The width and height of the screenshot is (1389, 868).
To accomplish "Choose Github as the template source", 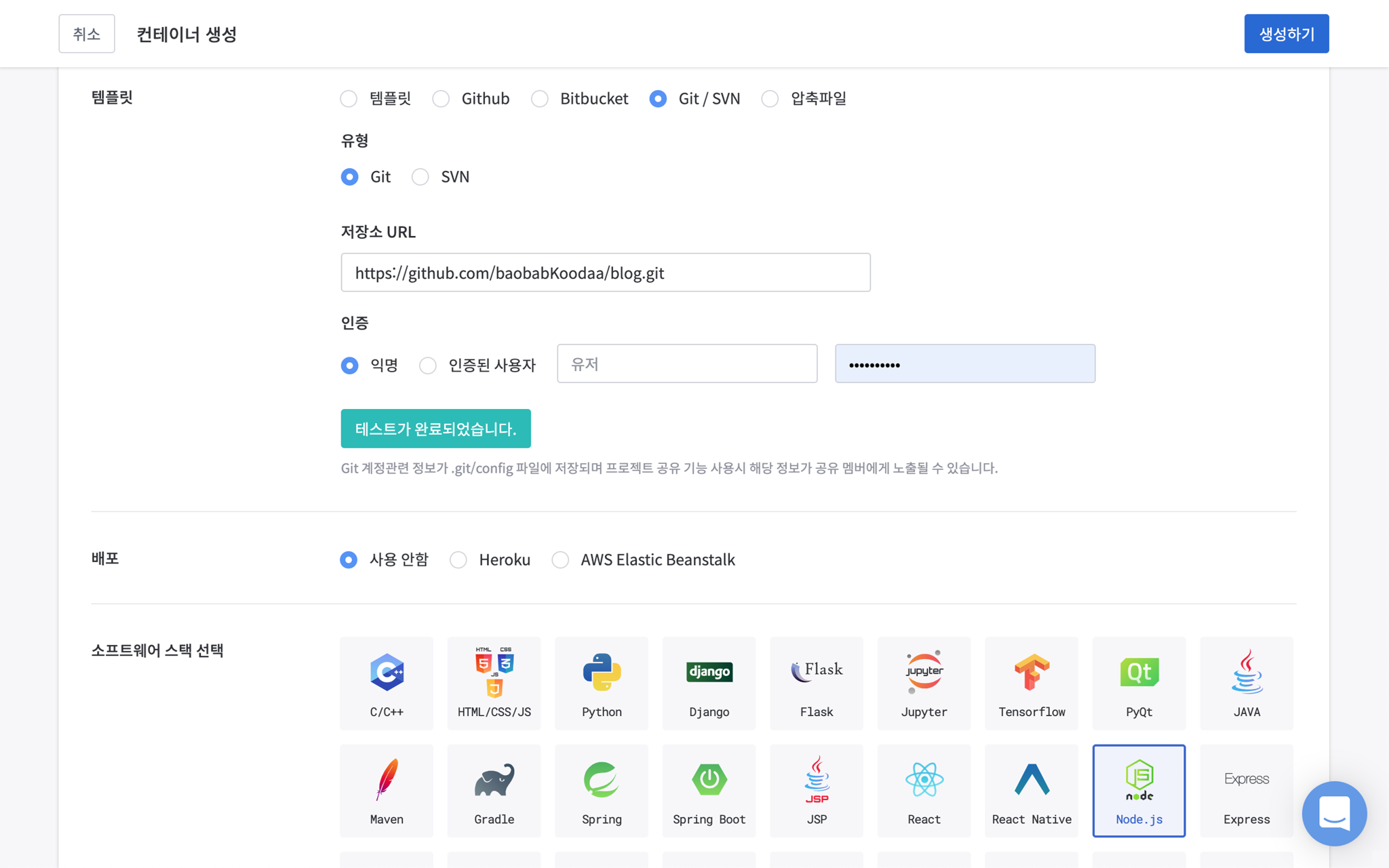I will [x=441, y=99].
